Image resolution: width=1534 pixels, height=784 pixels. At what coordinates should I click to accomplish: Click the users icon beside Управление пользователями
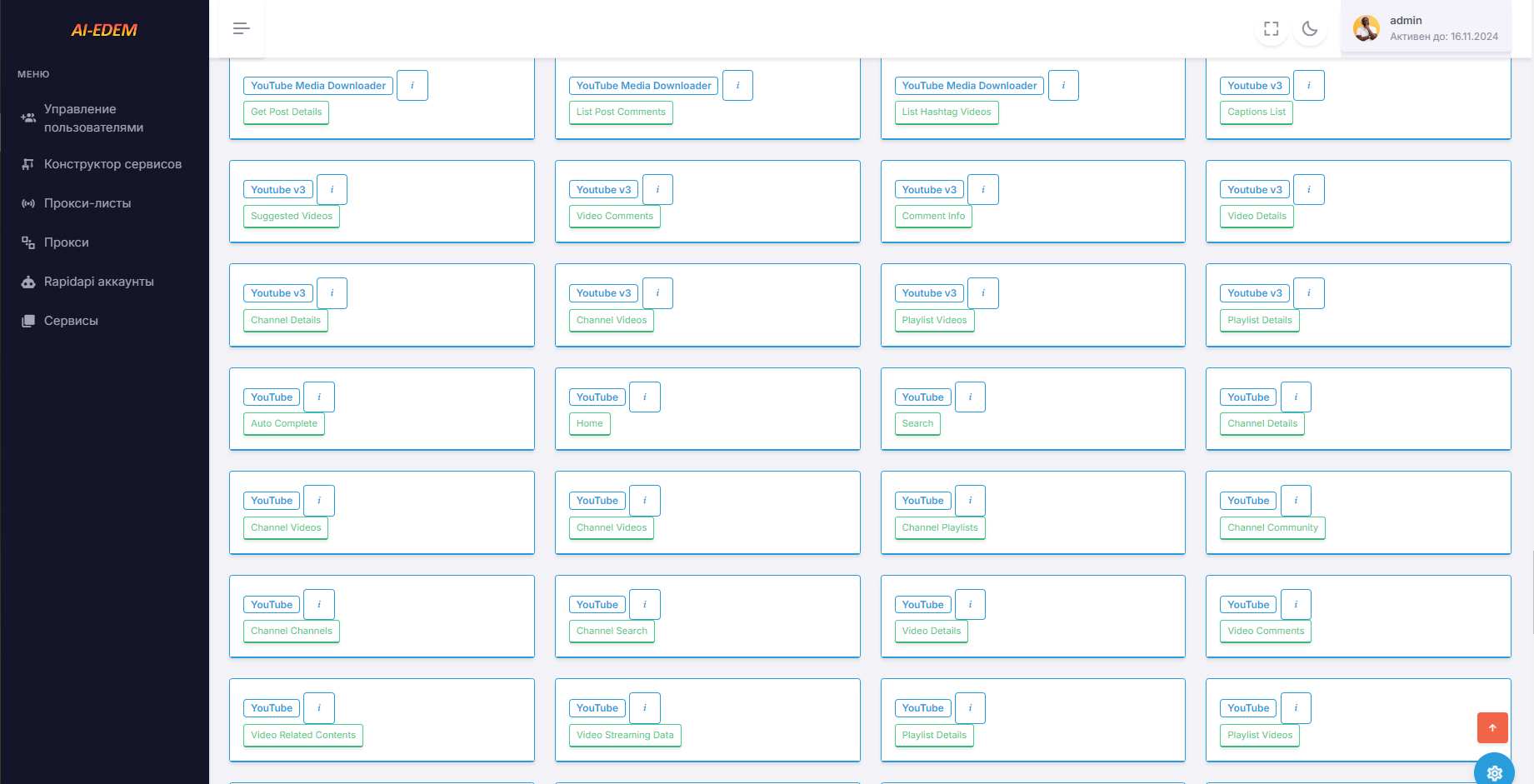28,118
